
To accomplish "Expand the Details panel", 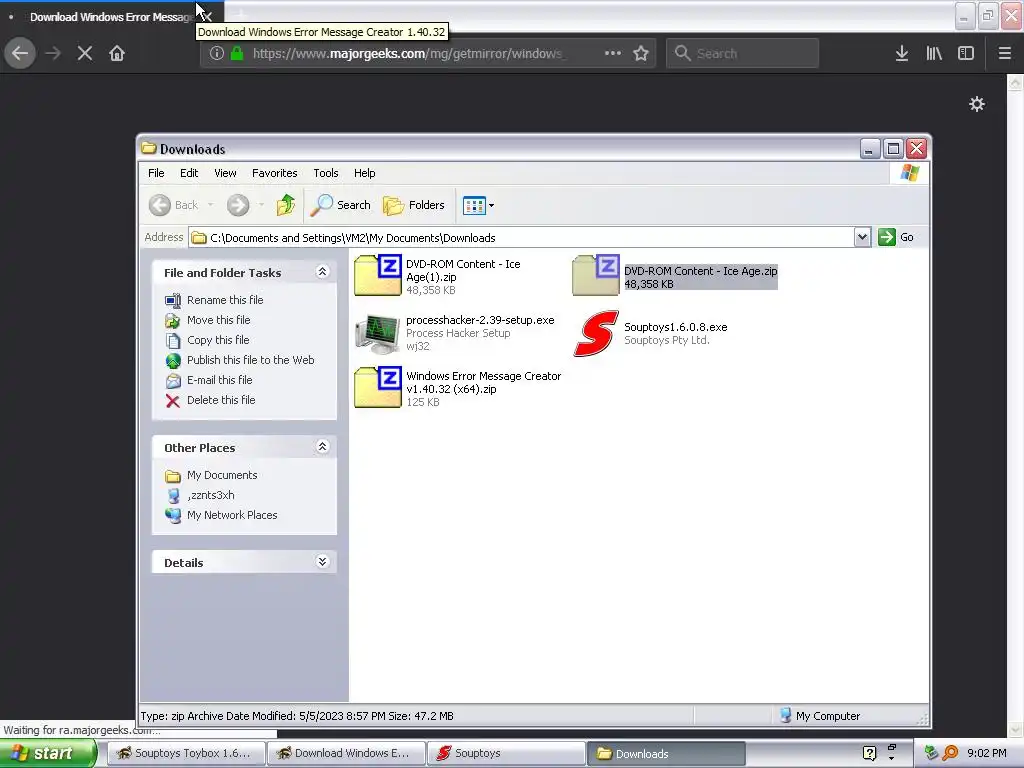I will [x=323, y=562].
